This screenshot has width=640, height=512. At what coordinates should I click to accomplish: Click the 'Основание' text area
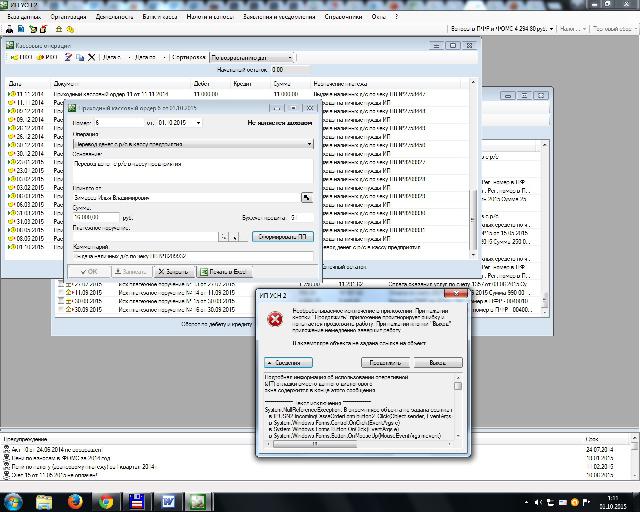click(x=193, y=171)
